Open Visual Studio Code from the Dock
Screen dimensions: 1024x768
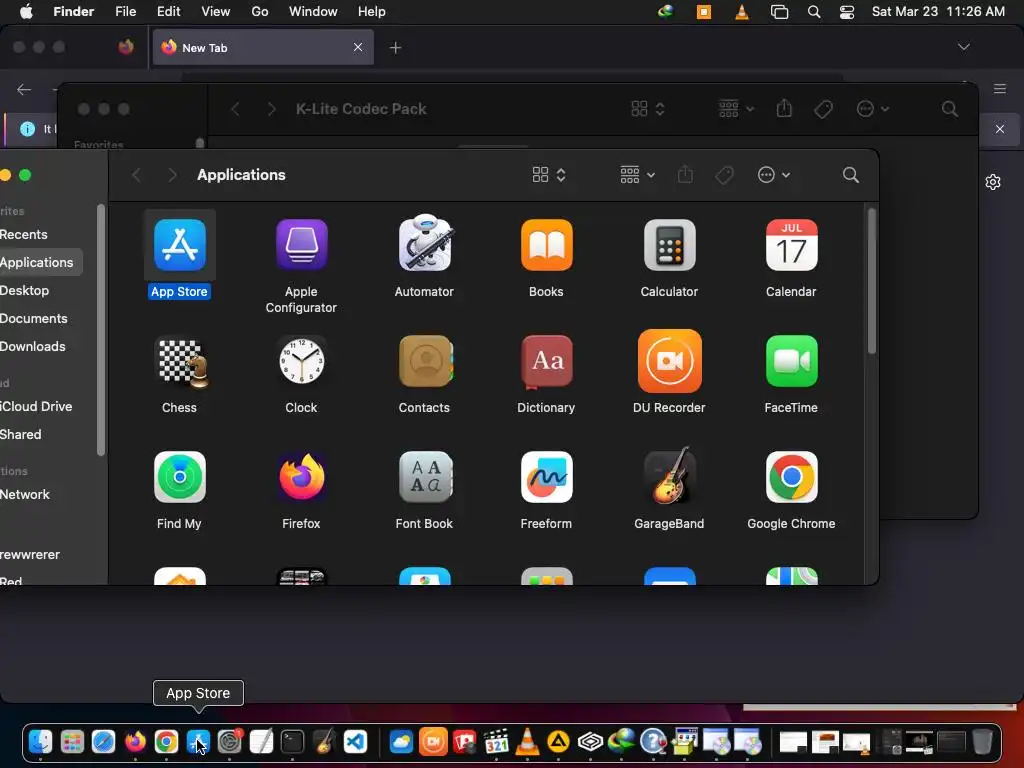(x=355, y=742)
